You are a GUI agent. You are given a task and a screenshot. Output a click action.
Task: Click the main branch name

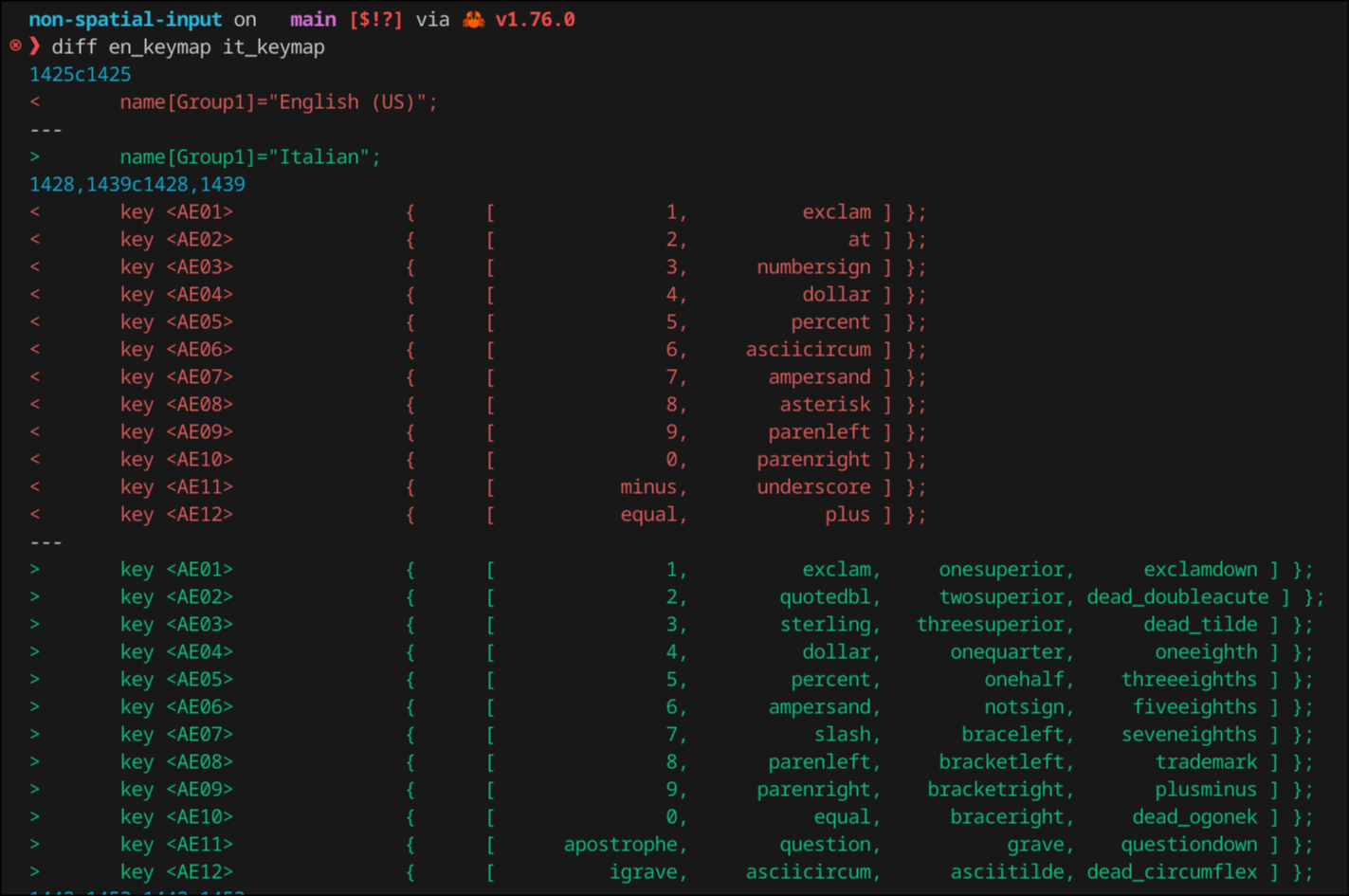[313, 19]
